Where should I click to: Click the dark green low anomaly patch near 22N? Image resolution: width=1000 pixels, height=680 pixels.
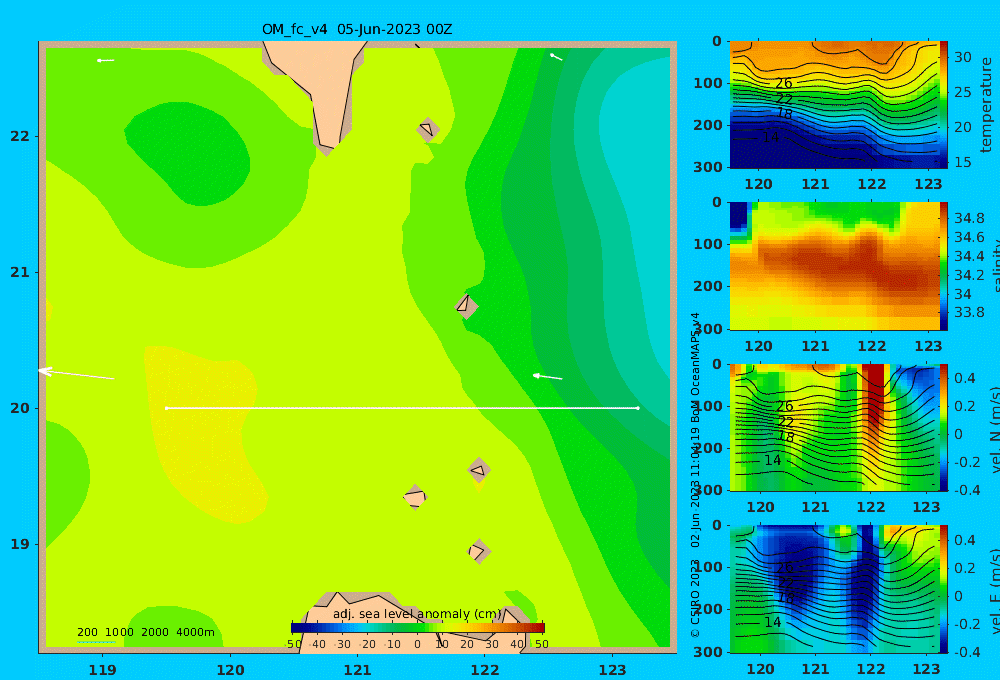click(187, 153)
